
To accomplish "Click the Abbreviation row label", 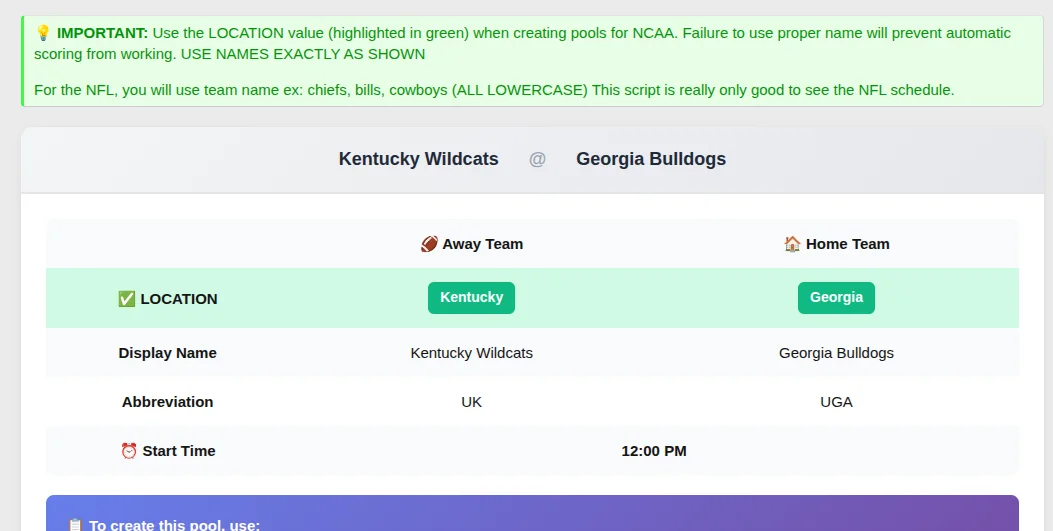I will (x=167, y=402).
